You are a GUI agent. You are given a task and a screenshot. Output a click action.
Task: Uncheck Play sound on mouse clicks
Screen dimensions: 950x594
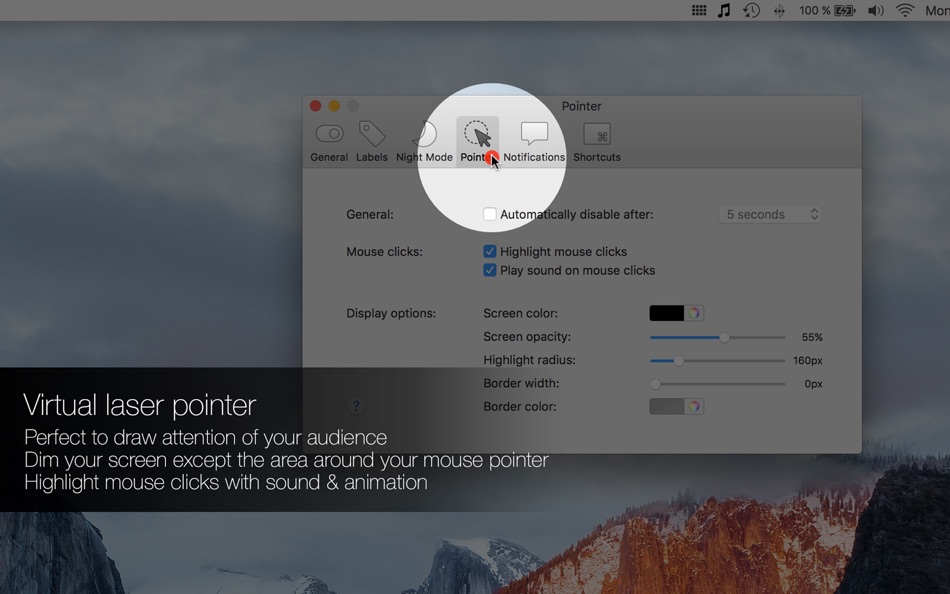(490, 270)
